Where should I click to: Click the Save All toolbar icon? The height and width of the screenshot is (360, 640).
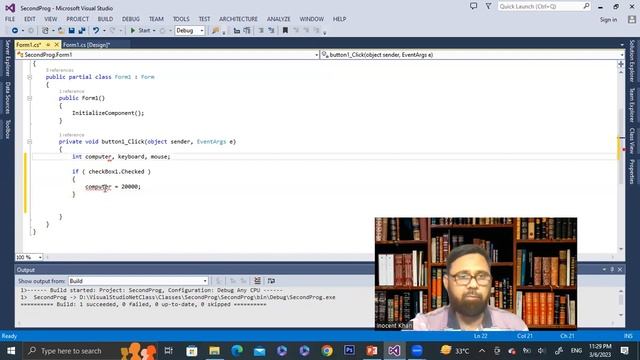pos(82,31)
